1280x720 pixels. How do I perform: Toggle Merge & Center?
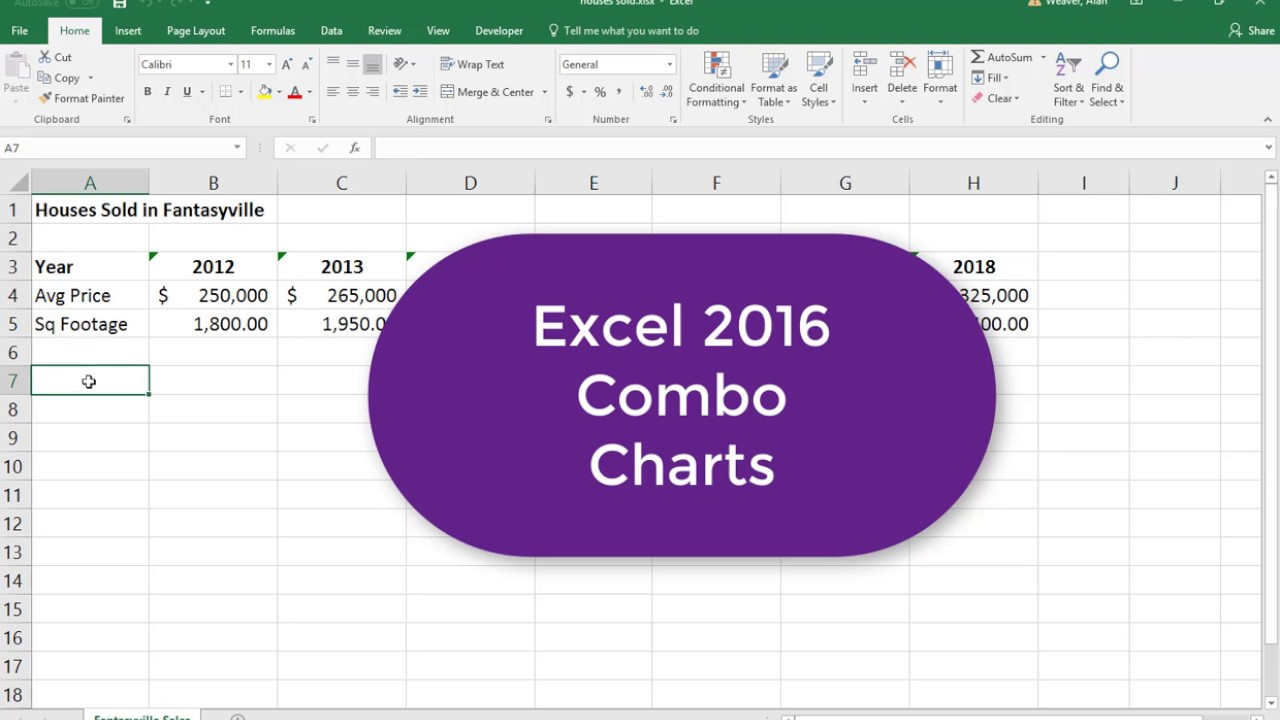(487, 92)
